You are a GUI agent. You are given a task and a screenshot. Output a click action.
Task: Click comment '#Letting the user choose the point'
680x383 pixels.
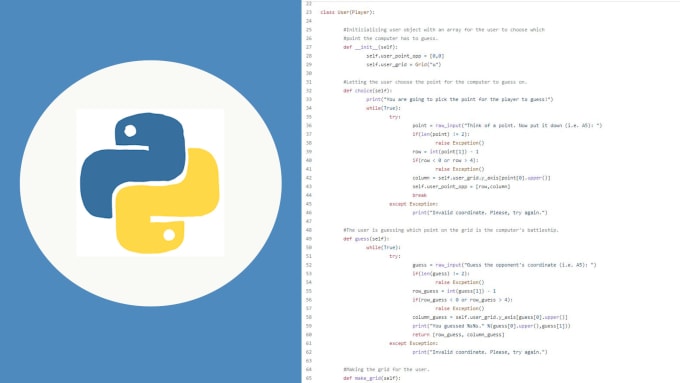pos(435,82)
